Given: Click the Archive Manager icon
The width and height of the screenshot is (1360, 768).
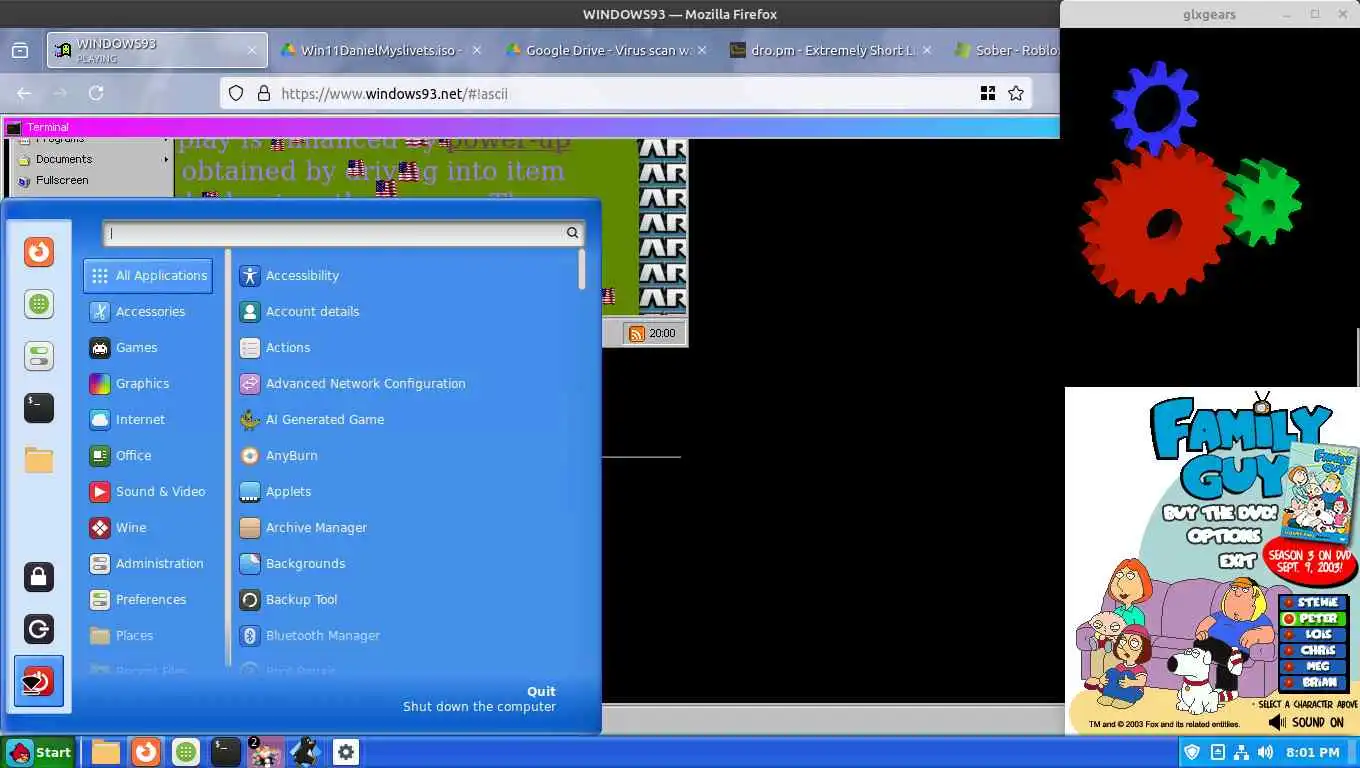Looking at the screenshot, I should (x=250, y=528).
